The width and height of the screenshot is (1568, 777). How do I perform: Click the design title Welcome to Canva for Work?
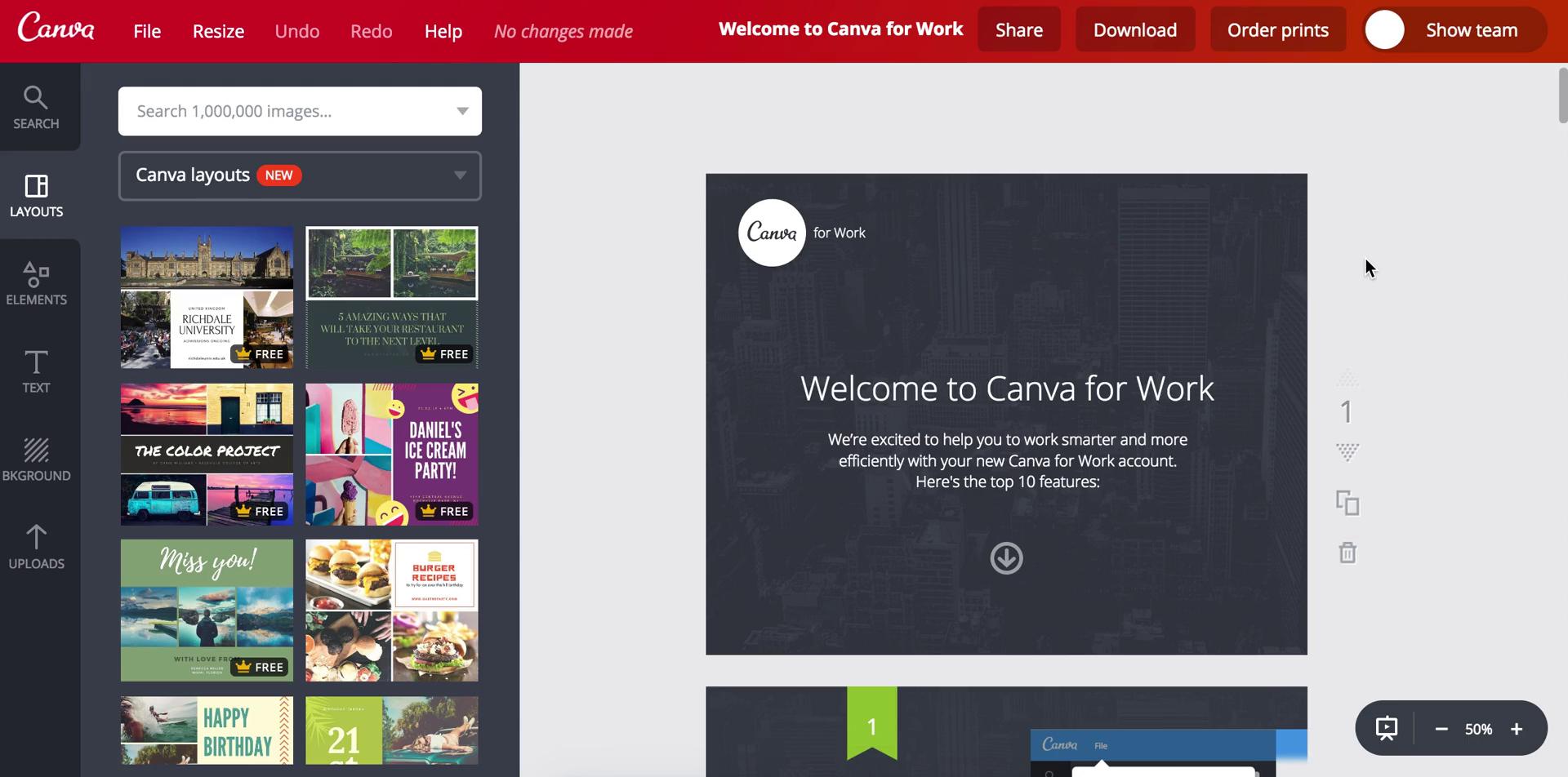tap(840, 29)
